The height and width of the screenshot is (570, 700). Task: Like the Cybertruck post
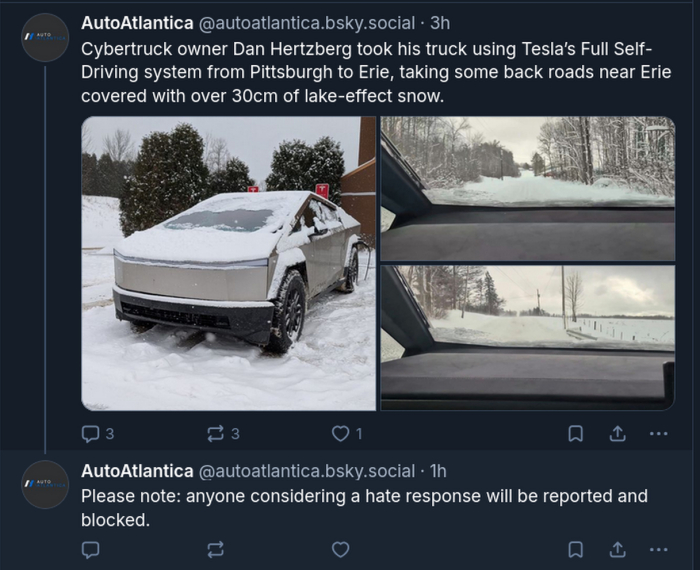[x=341, y=434]
